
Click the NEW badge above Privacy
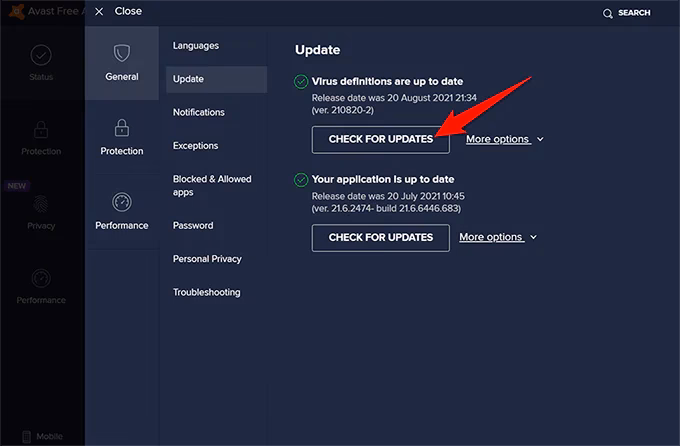click(x=17, y=186)
